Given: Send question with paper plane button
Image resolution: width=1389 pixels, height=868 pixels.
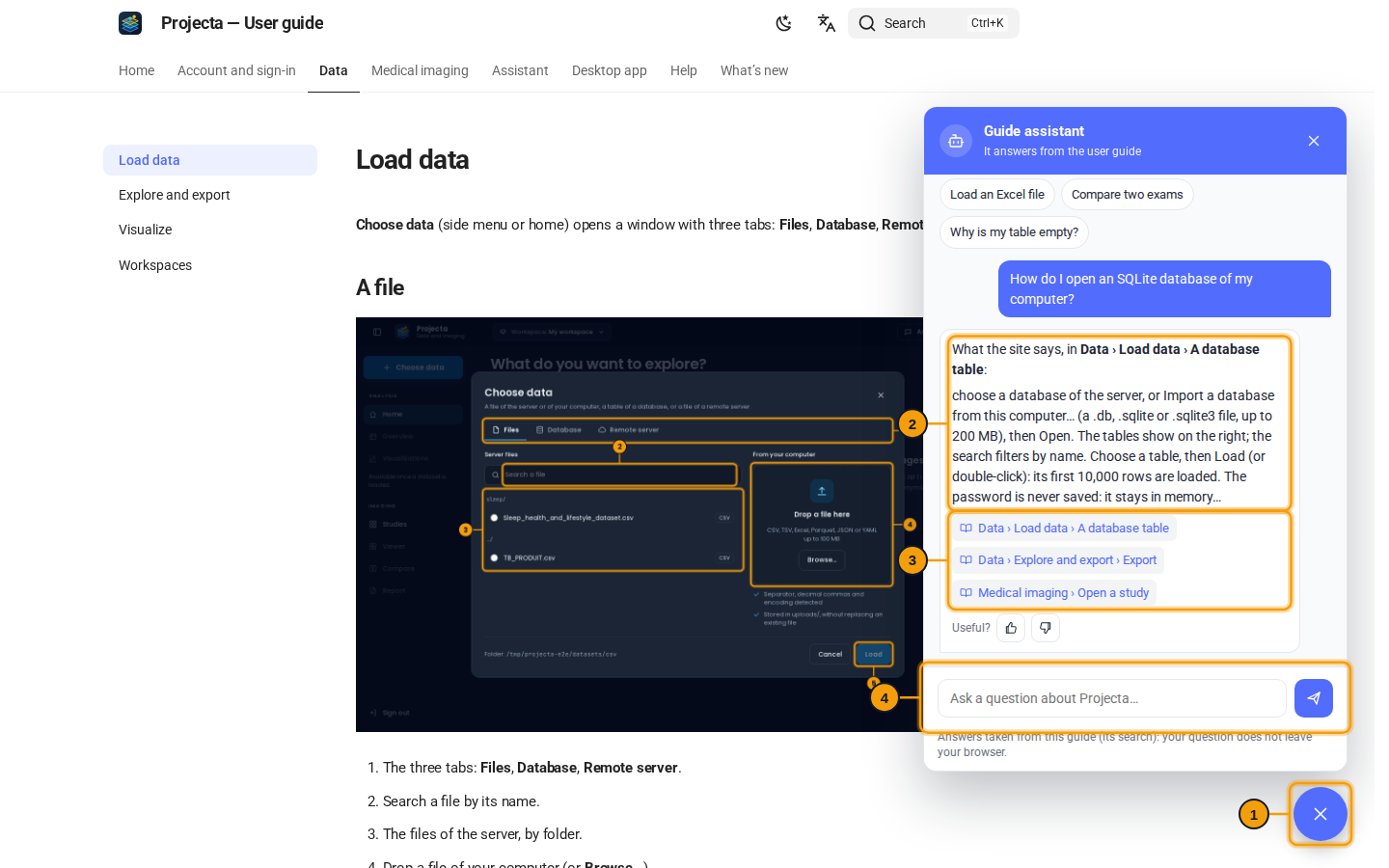Looking at the screenshot, I should (x=1314, y=698).
